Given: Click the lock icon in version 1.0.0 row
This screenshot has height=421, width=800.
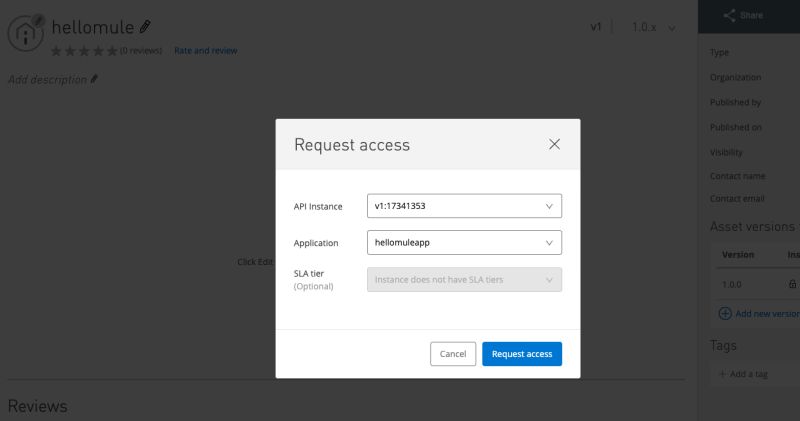Looking at the screenshot, I should 792,284.
